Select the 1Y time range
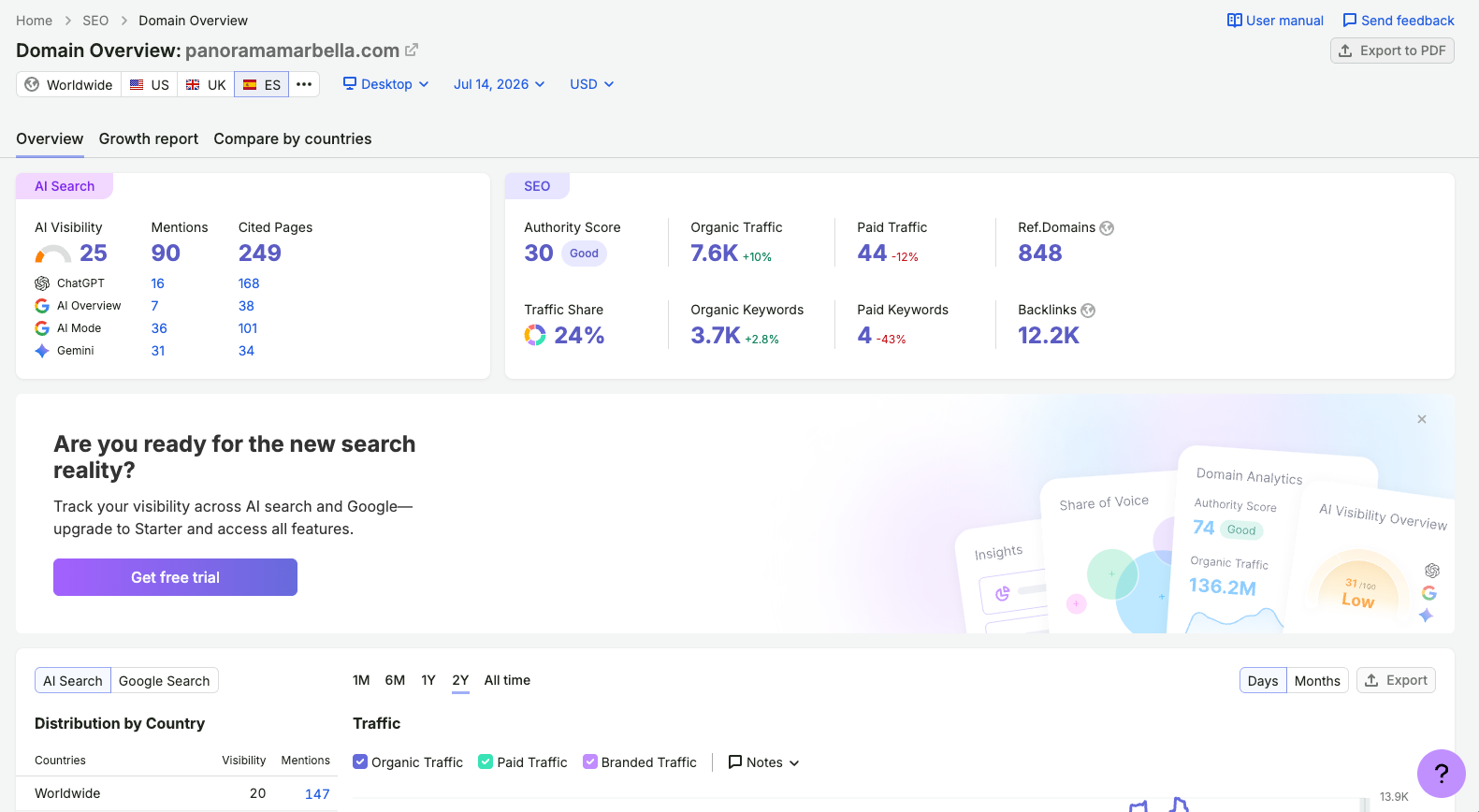This screenshot has width=1479, height=812. (x=428, y=680)
